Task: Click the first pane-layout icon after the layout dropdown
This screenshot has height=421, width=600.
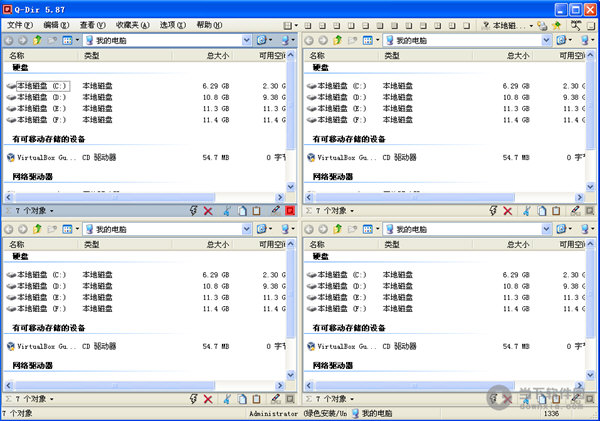Action: click(308, 26)
